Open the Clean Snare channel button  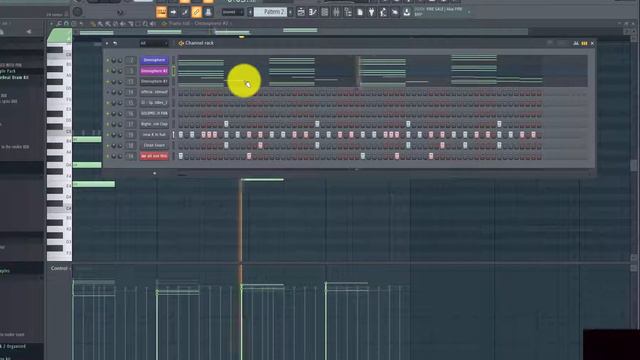(154, 145)
